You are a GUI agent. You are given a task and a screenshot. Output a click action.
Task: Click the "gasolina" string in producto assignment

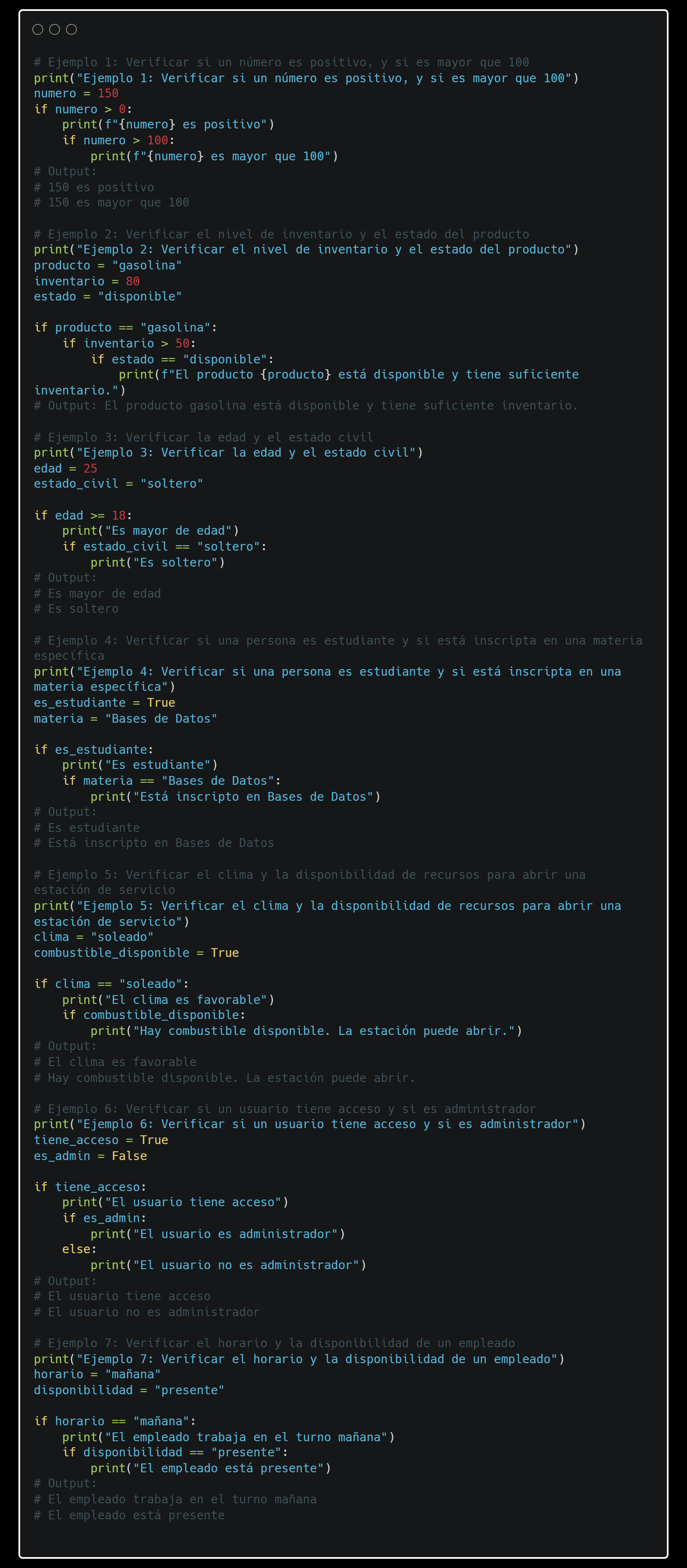click(147, 265)
